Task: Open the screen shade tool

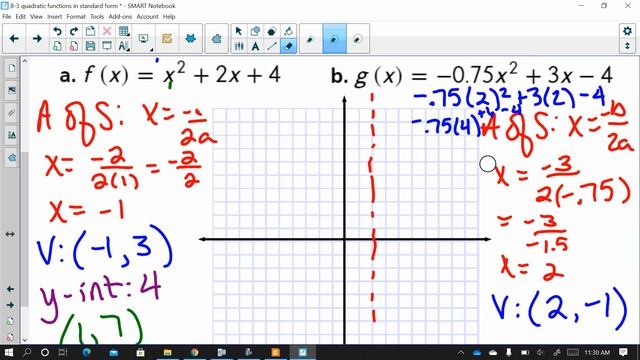Action: coord(107,46)
